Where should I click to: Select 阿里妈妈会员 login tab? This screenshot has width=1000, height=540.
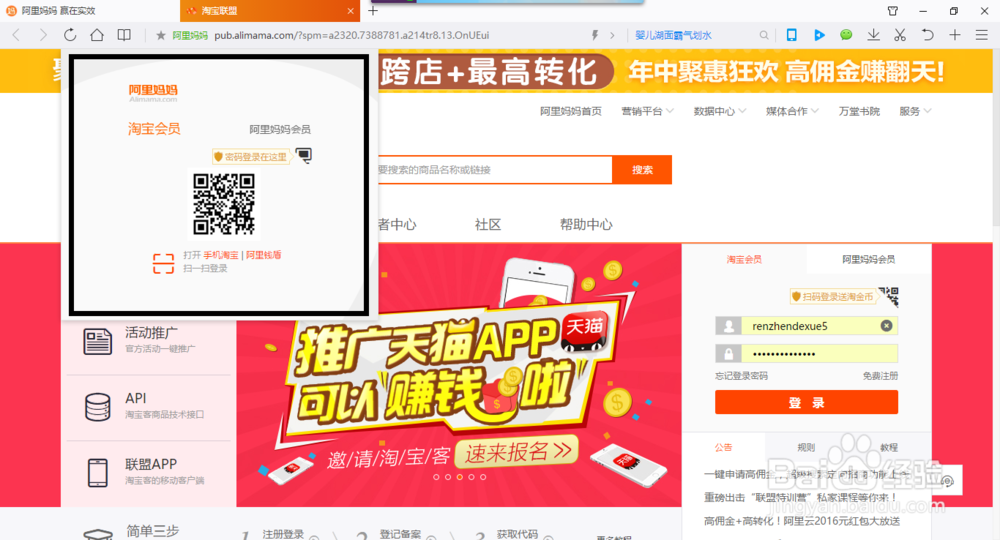[x=869, y=259]
